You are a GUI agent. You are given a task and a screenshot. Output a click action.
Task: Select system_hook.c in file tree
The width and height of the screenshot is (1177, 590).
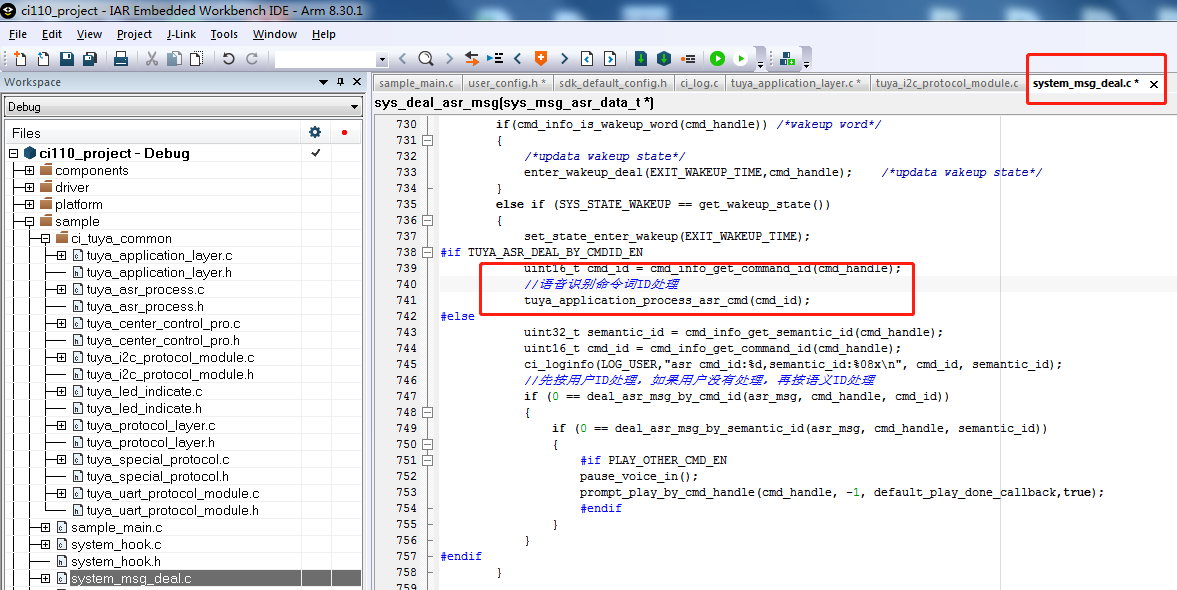[116, 545]
